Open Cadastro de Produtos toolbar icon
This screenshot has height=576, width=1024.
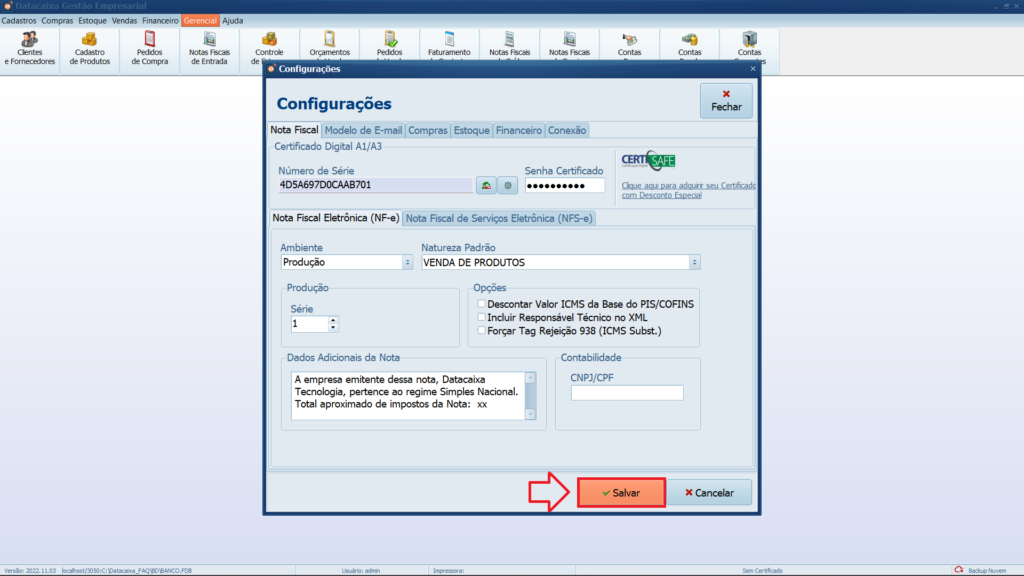90,48
